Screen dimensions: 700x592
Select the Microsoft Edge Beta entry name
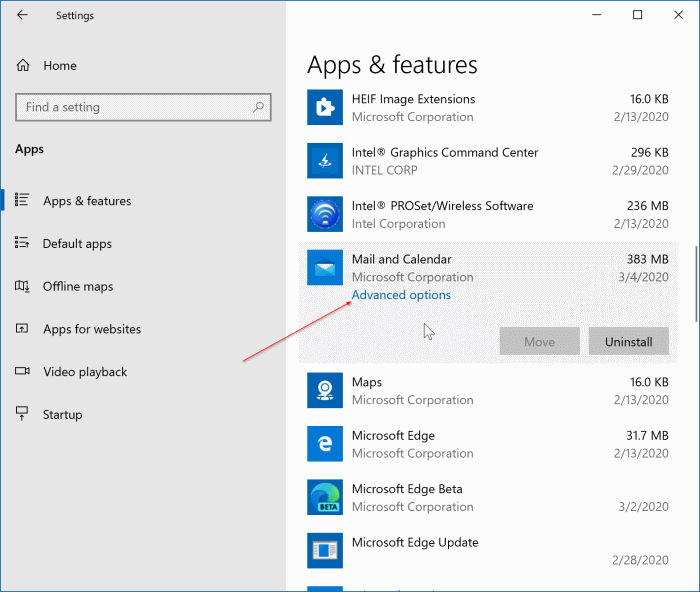[x=407, y=489]
